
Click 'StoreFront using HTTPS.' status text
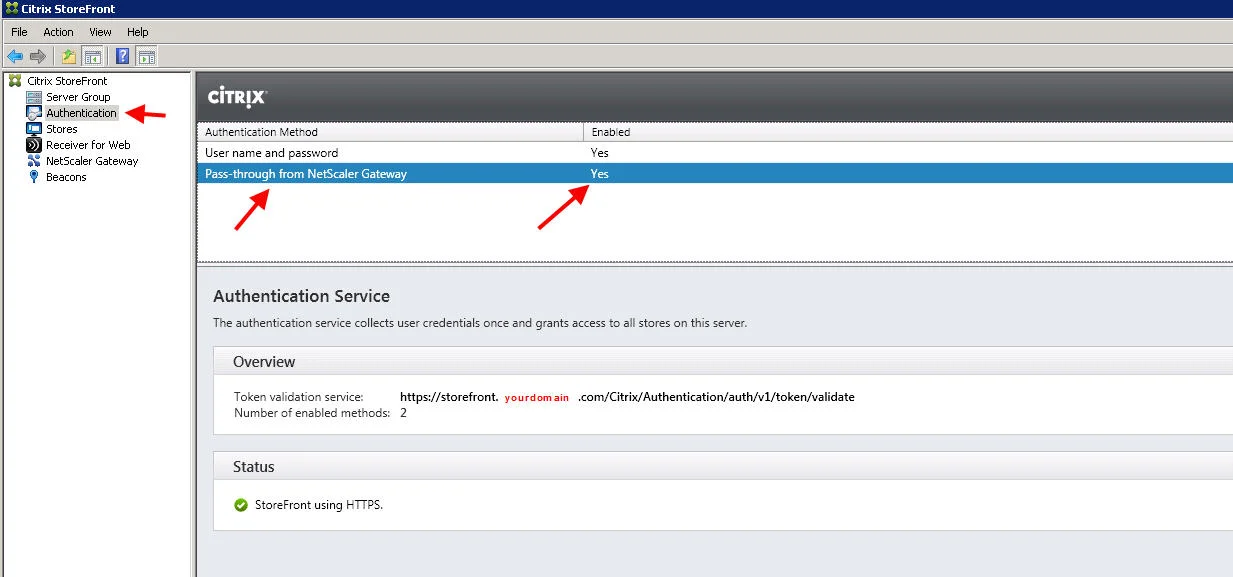319,505
